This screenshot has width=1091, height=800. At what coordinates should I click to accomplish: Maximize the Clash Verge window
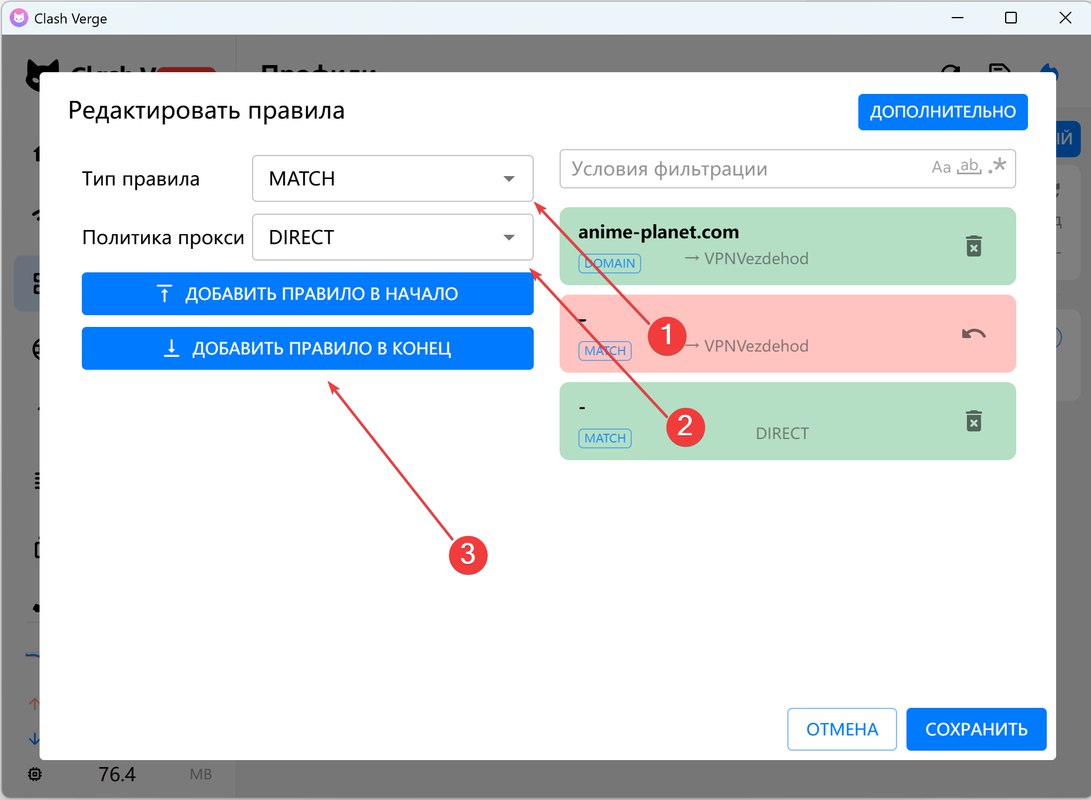click(1011, 18)
